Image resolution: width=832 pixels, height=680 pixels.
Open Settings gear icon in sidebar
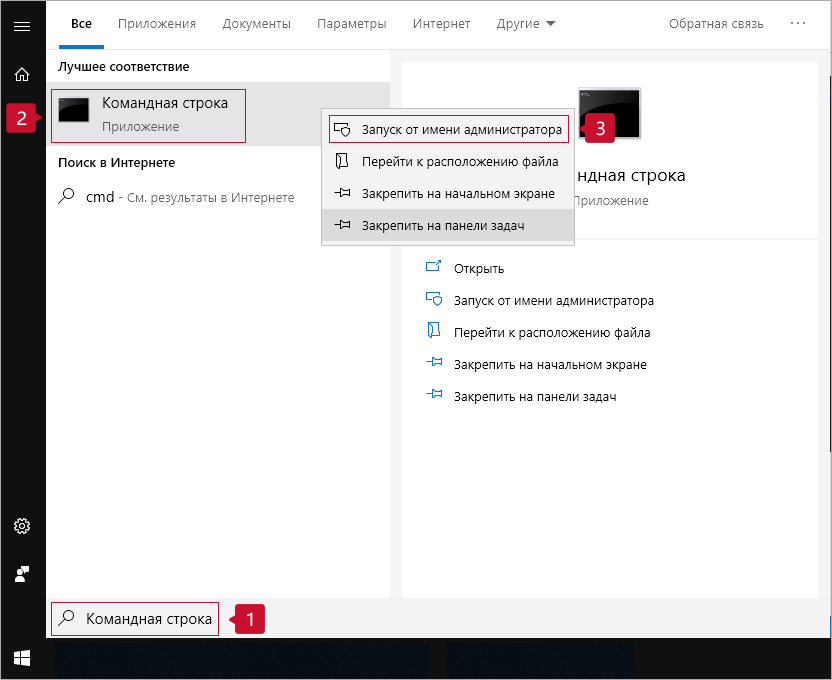[x=21, y=526]
